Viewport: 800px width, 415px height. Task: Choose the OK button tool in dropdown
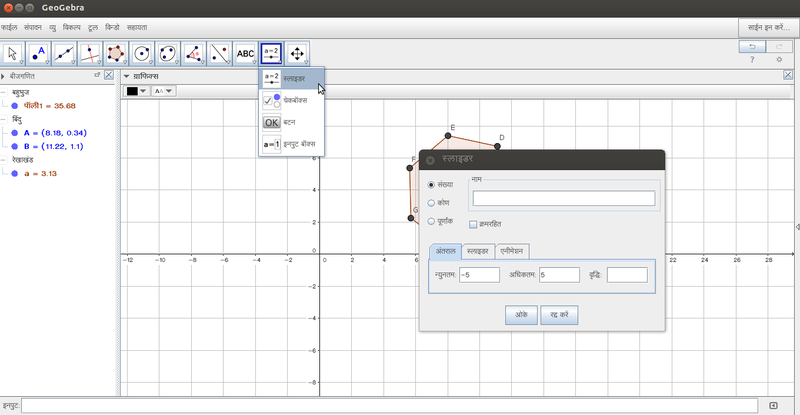pos(291,123)
